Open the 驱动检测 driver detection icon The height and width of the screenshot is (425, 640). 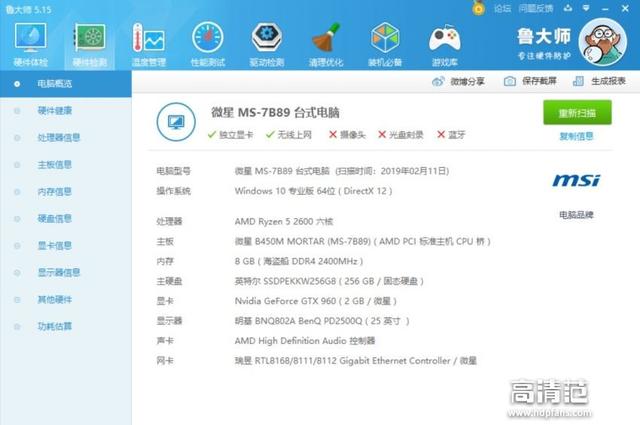(267, 45)
